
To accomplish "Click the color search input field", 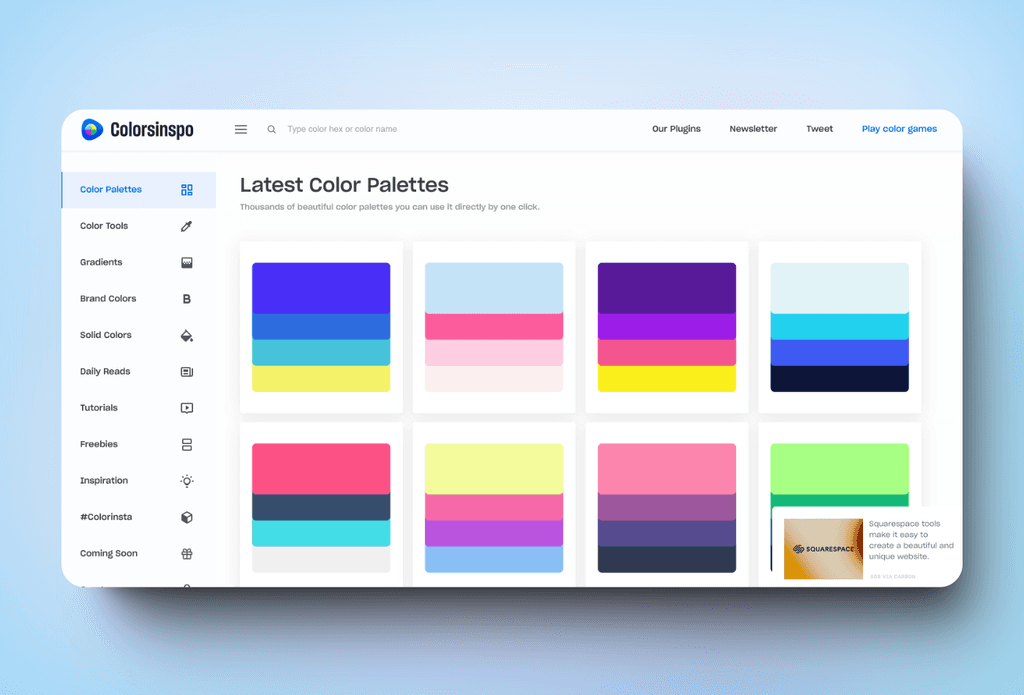I will pos(345,129).
